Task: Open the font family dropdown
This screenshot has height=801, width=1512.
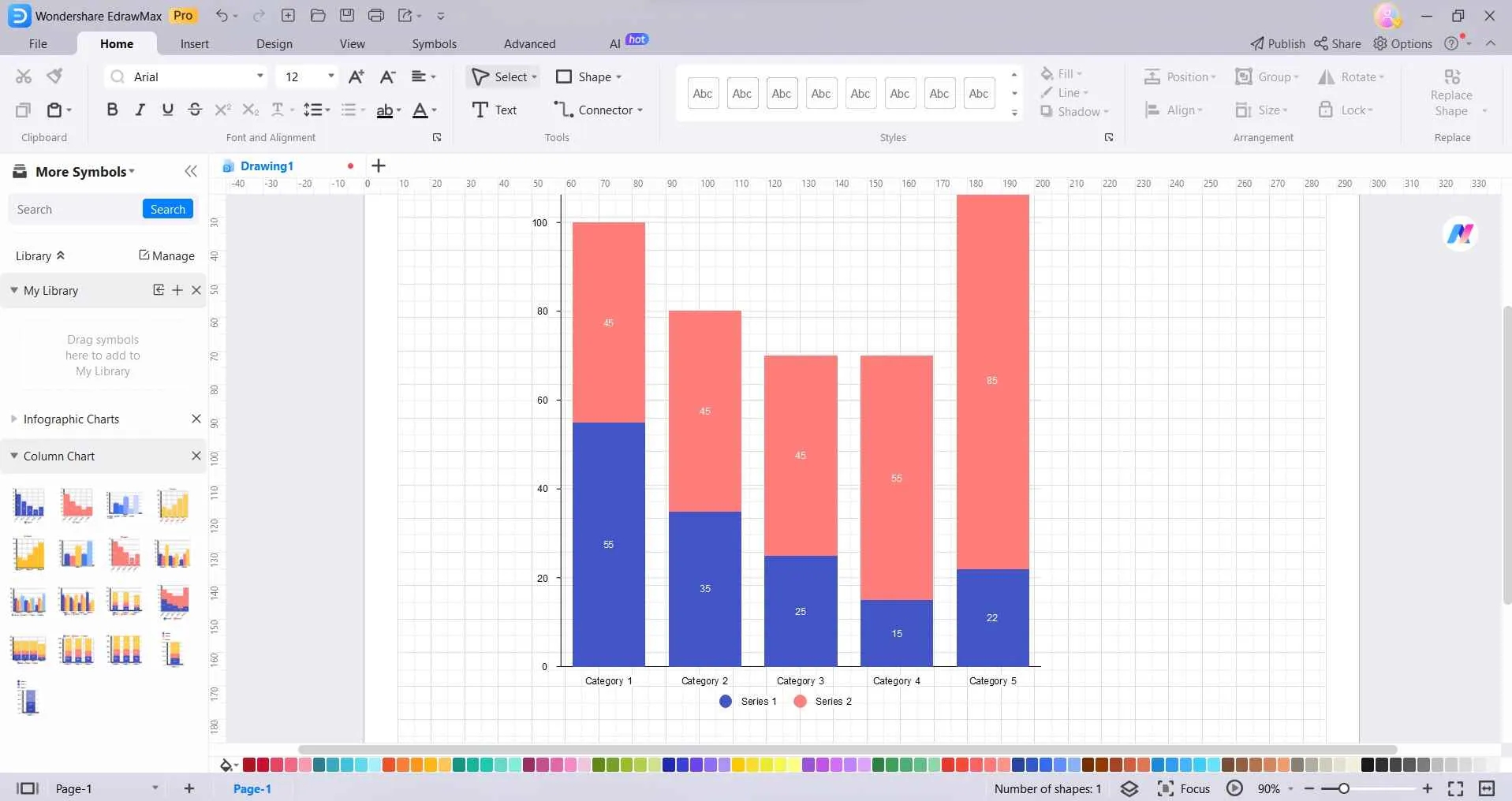Action: click(x=260, y=76)
